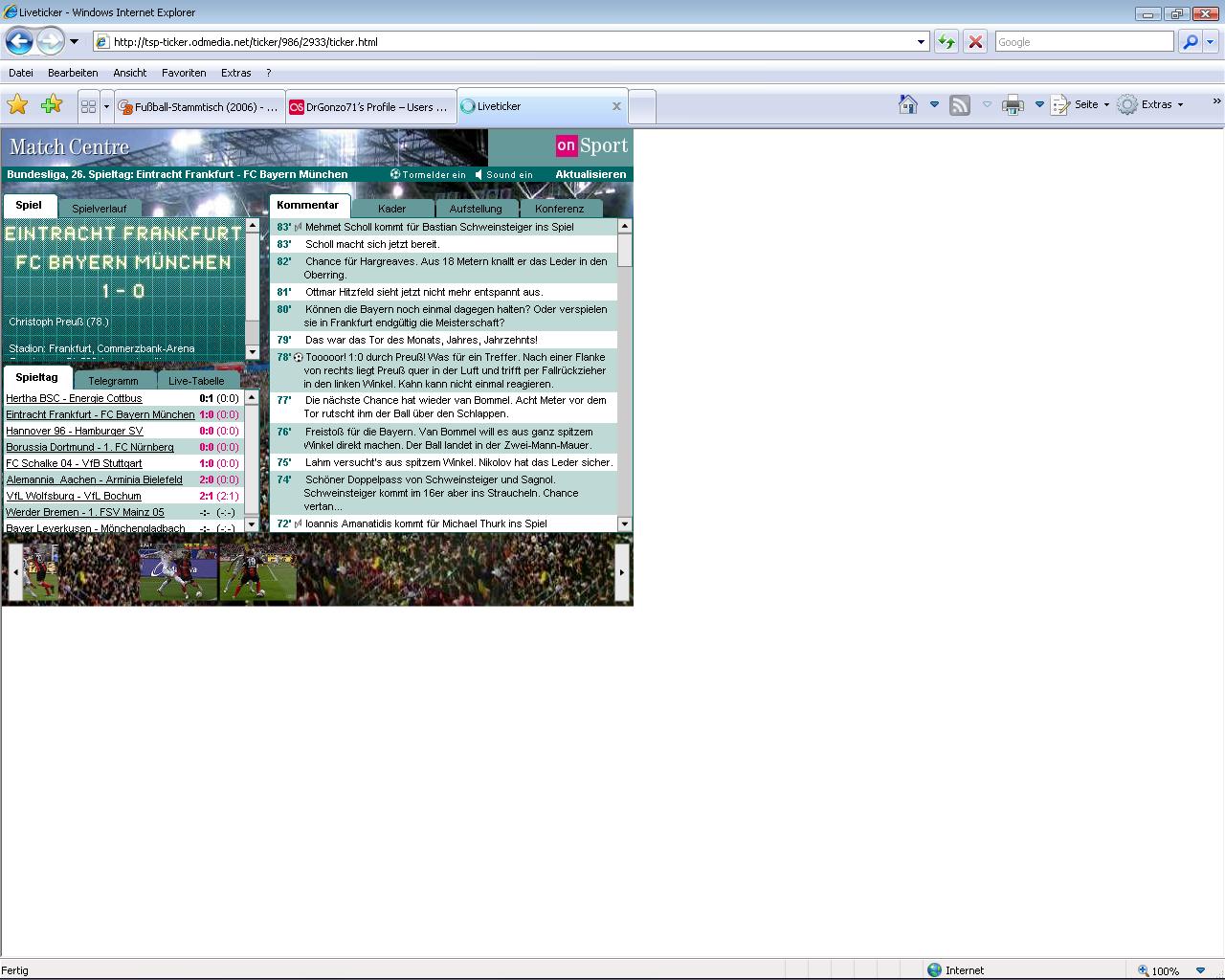Start search with the magnifier icon
This screenshot has width=1225, height=980.
pyautogui.click(x=1190, y=42)
